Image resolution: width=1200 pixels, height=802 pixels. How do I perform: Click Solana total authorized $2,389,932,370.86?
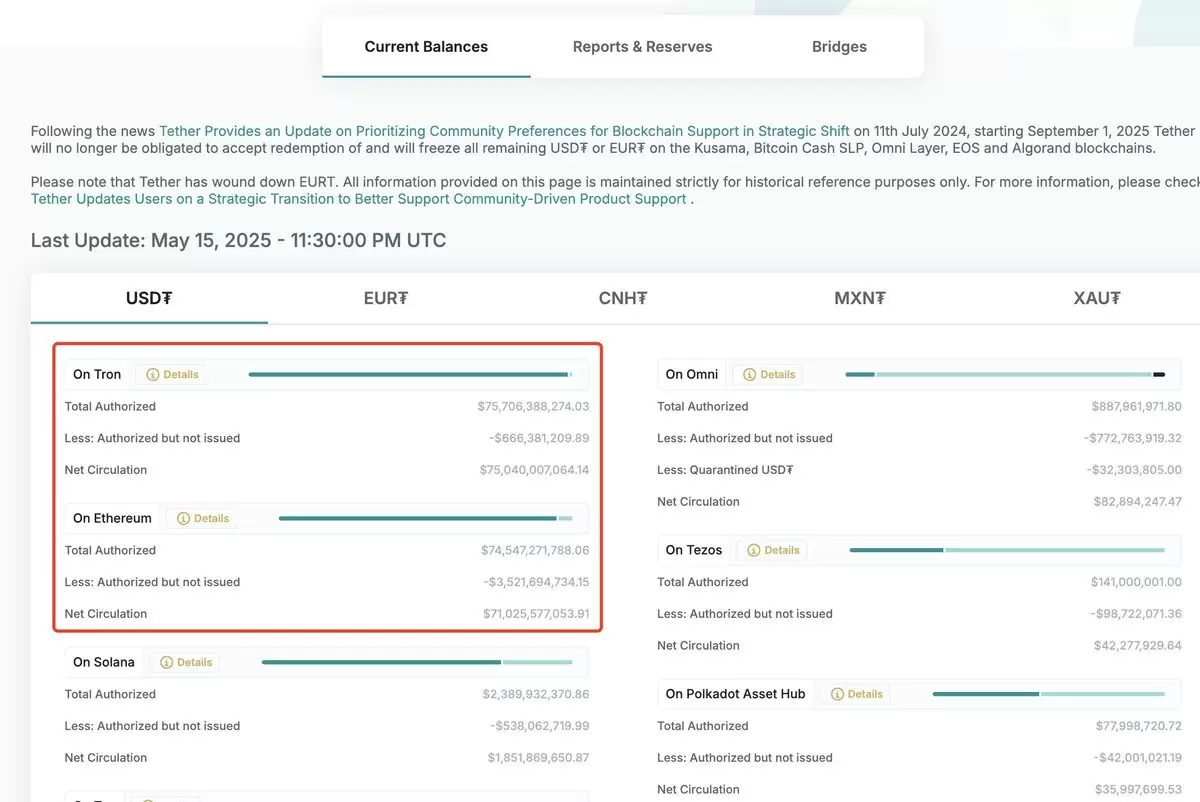[536, 694]
